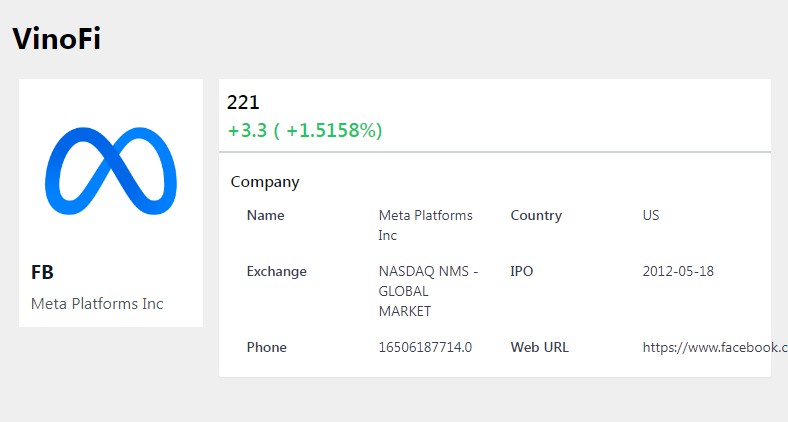Click the IPO field label
Viewport: 788px width, 422px height.
(x=521, y=271)
